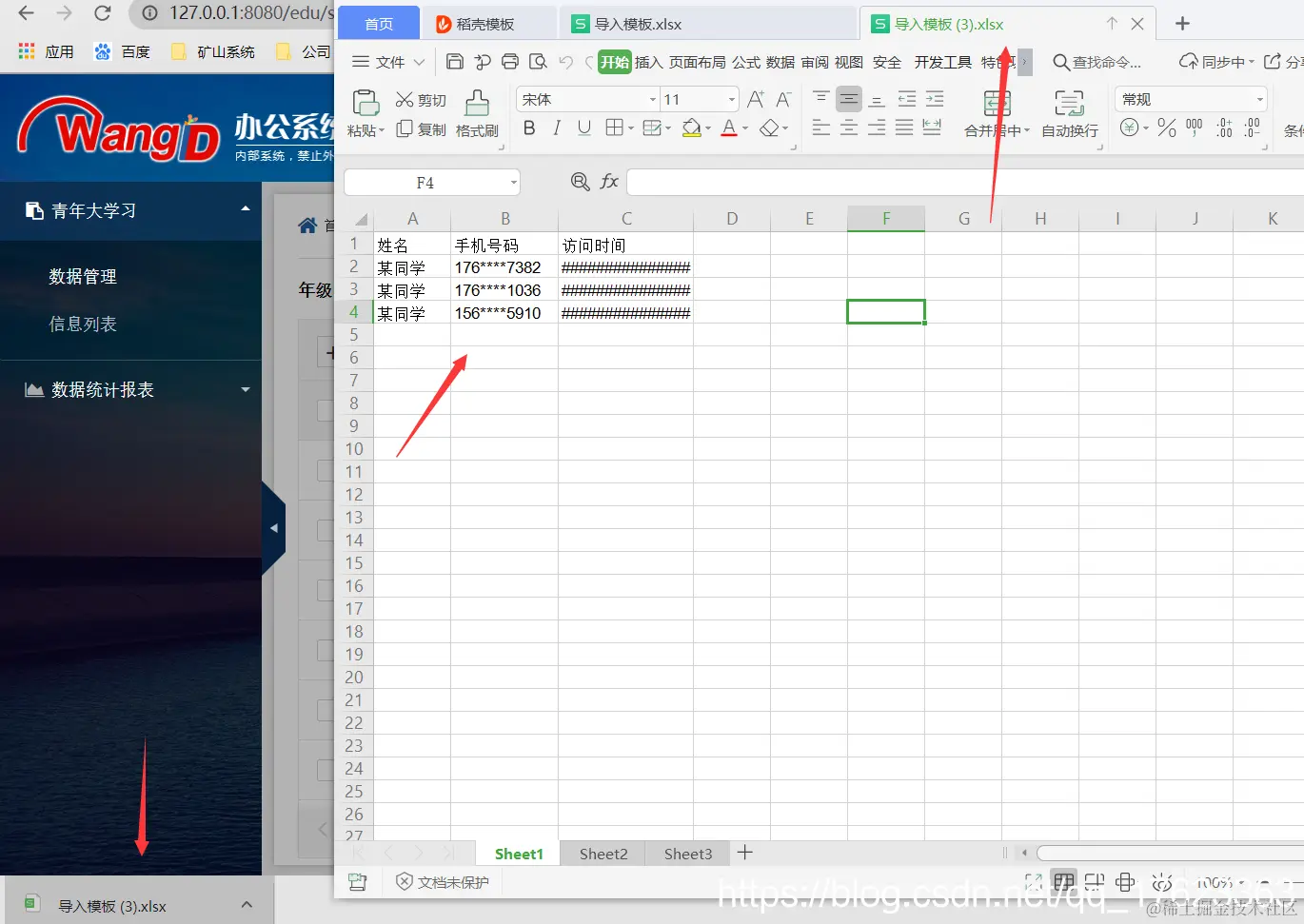The height and width of the screenshot is (924, 1304).
Task: Select the Format Painter (格式刷) tool
Action: 477,114
